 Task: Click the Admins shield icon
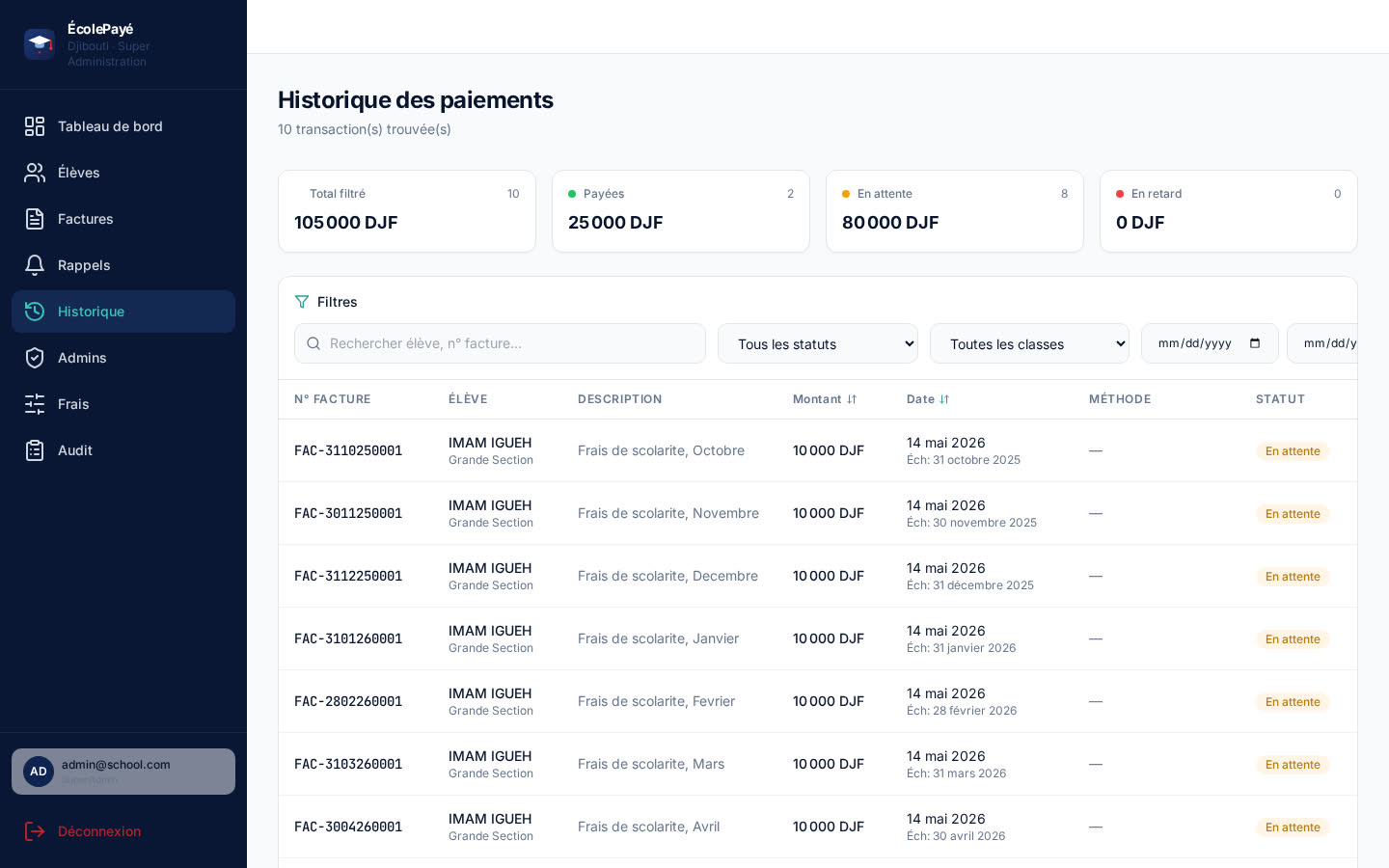pyautogui.click(x=35, y=358)
